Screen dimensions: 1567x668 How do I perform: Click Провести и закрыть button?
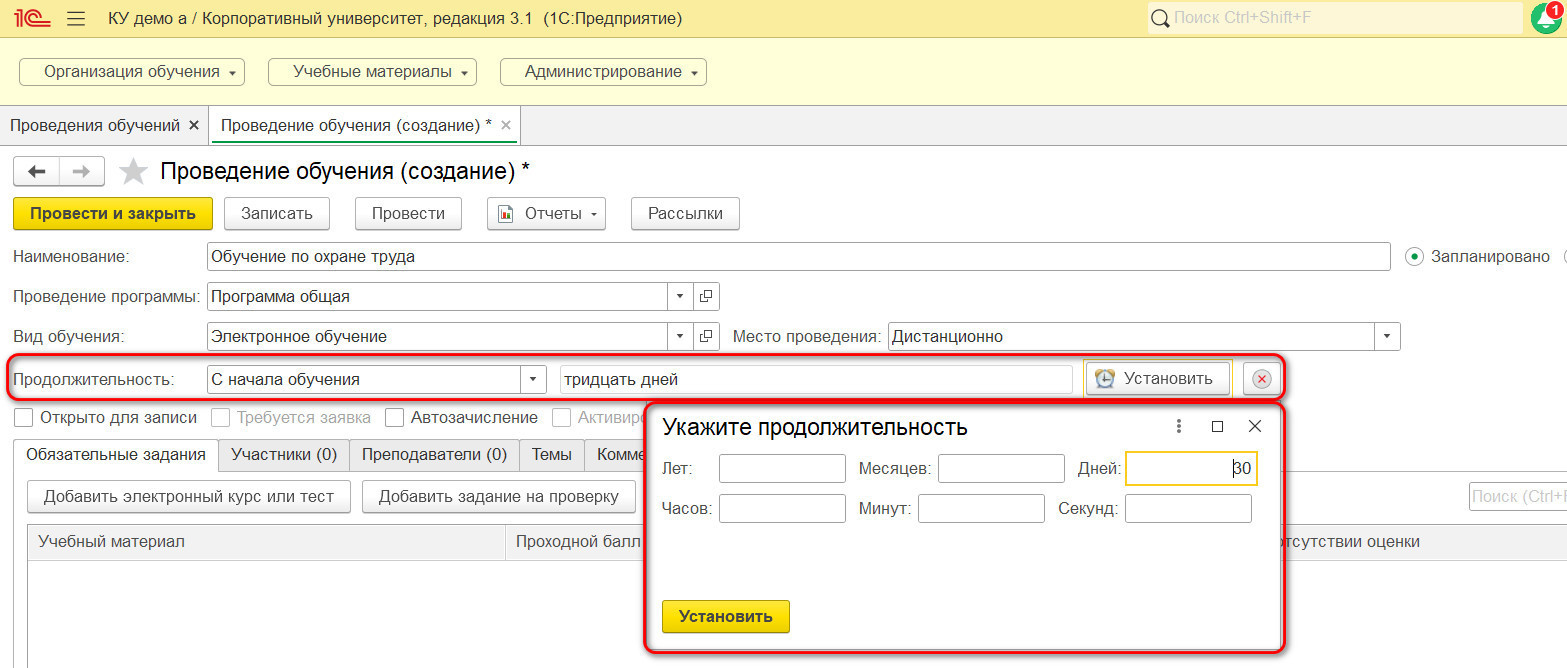point(113,213)
